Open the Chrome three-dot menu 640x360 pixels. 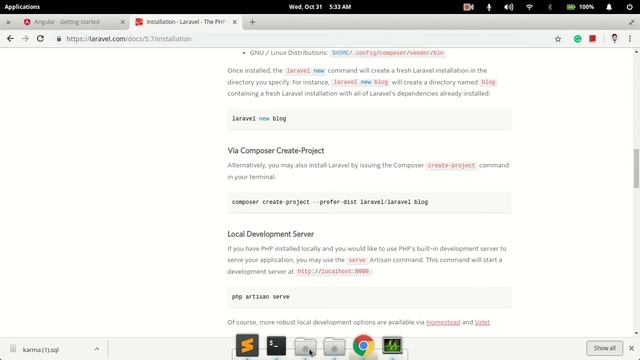click(x=630, y=39)
